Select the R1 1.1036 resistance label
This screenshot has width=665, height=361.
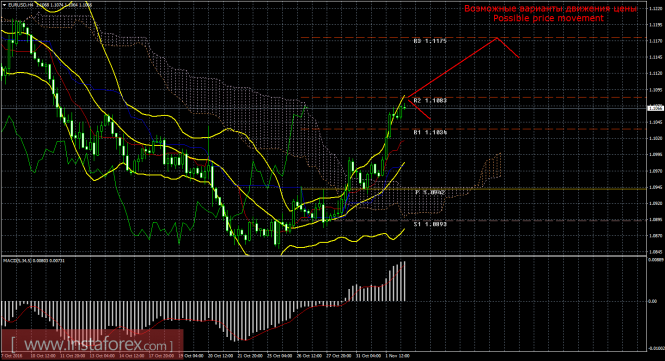[430, 132]
